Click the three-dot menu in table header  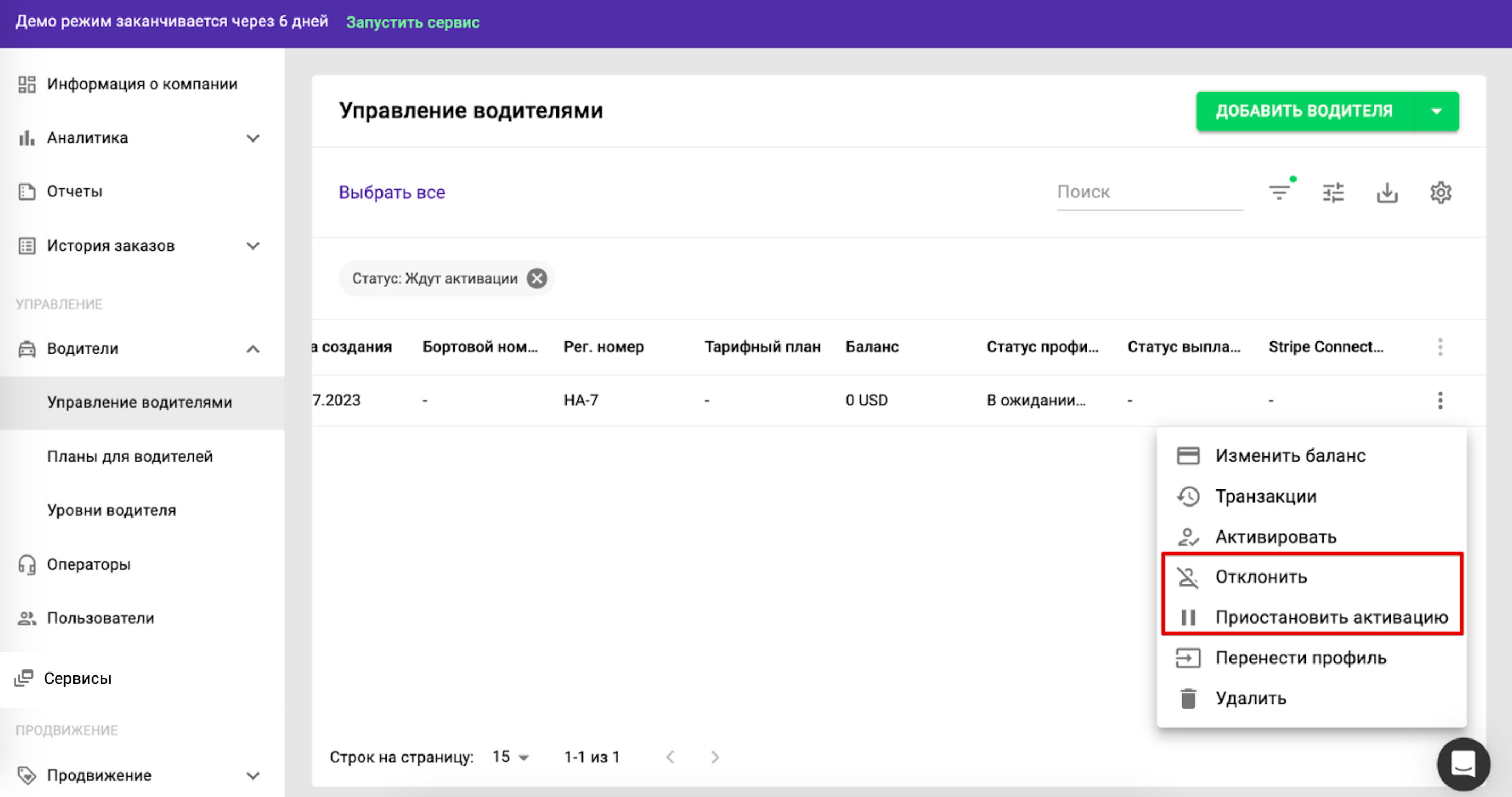coord(1440,347)
